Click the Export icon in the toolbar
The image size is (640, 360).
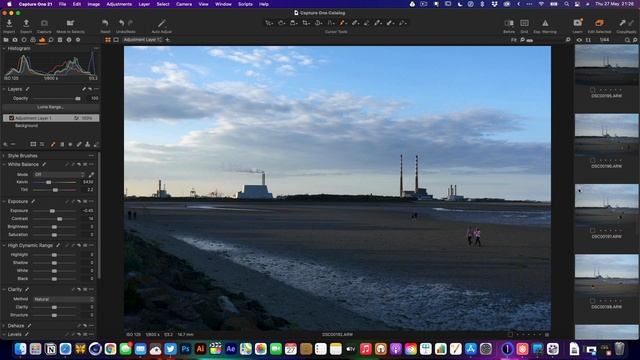[x=26, y=23]
